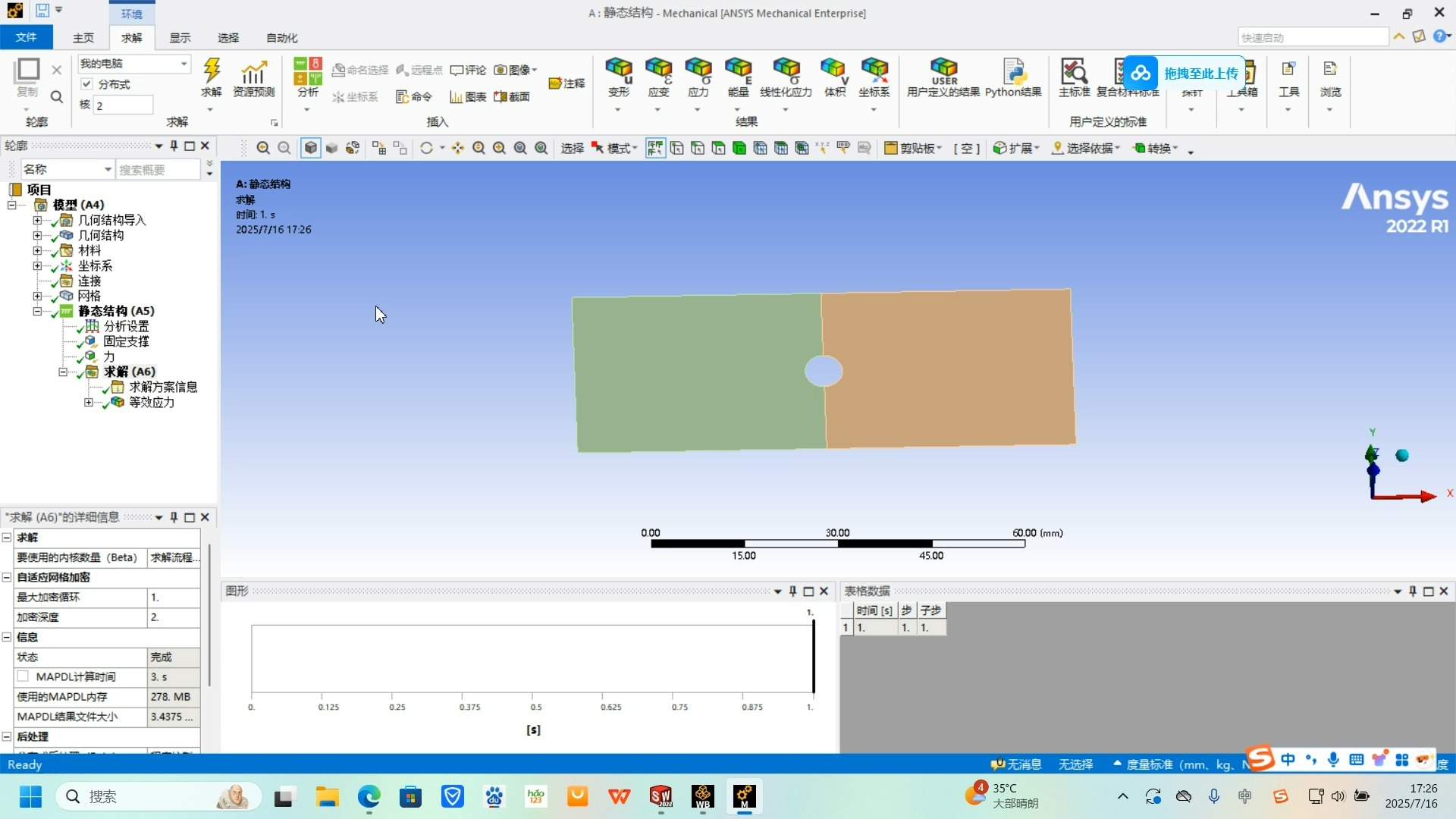Click the Section Plane button

(512, 96)
